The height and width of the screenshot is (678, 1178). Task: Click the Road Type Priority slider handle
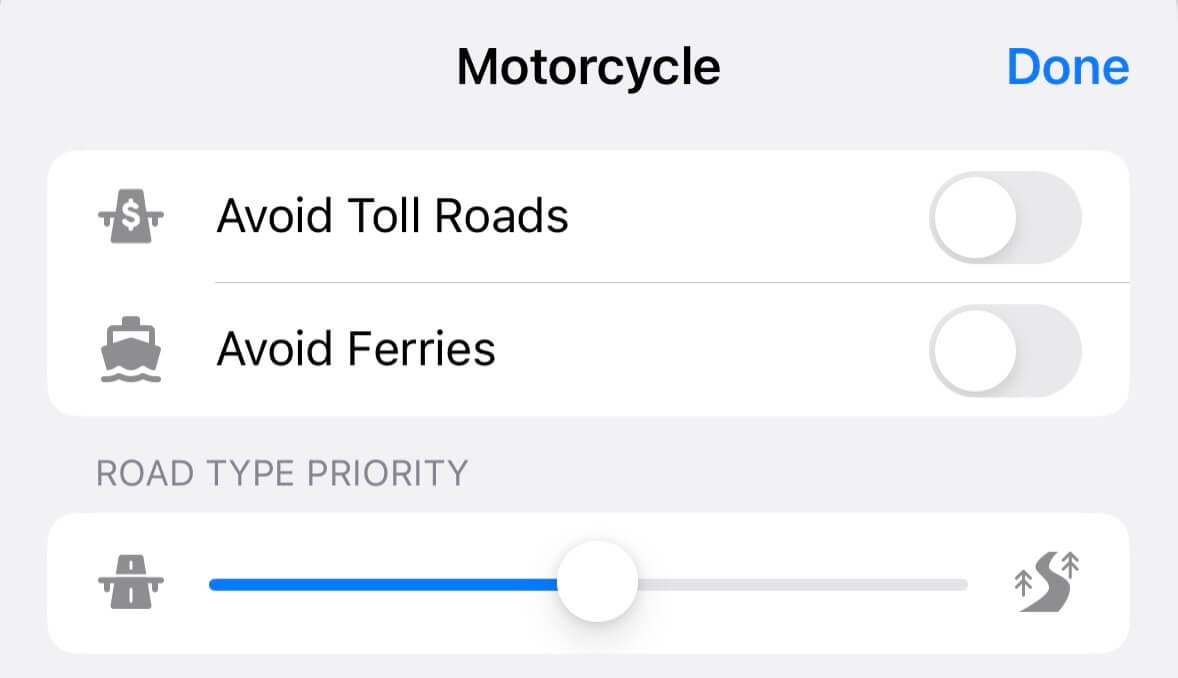[597, 583]
